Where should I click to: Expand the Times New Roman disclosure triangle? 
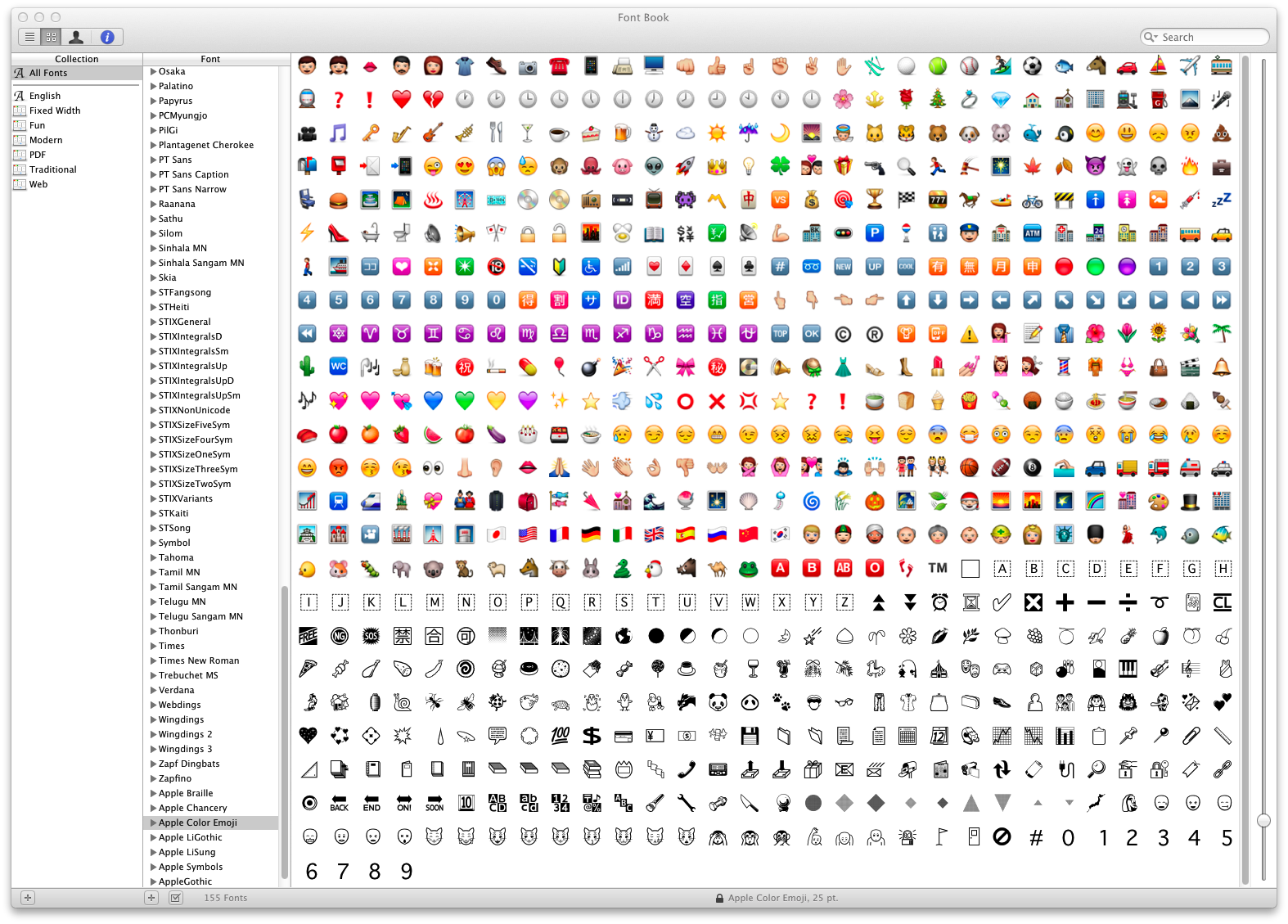[x=153, y=660]
